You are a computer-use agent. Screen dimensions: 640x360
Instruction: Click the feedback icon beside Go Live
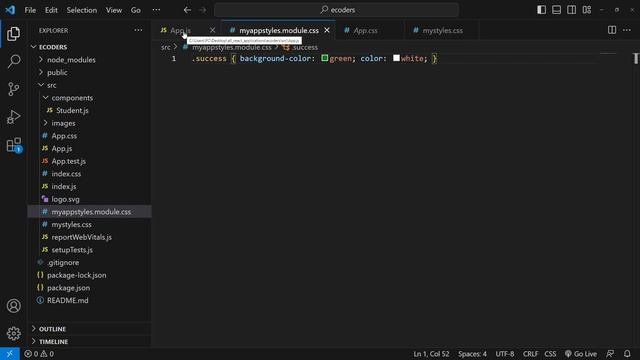(610, 354)
